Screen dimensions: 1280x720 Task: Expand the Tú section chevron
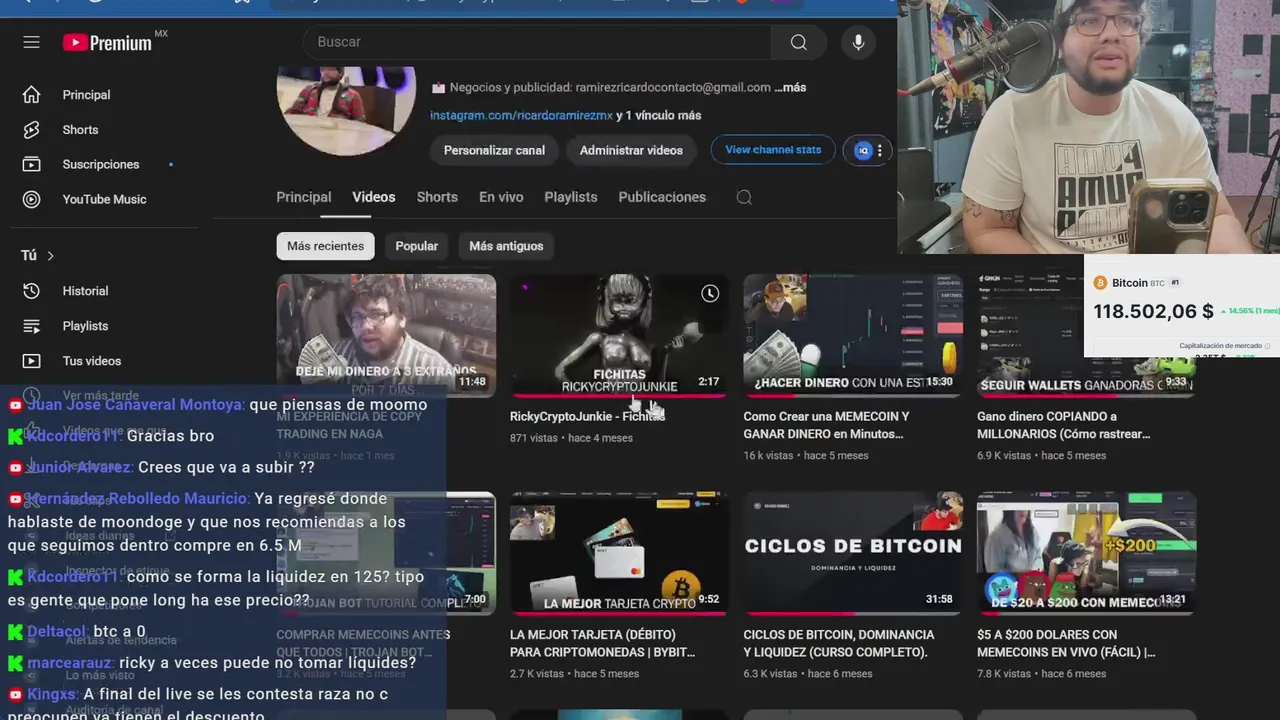[x=50, y=256]
